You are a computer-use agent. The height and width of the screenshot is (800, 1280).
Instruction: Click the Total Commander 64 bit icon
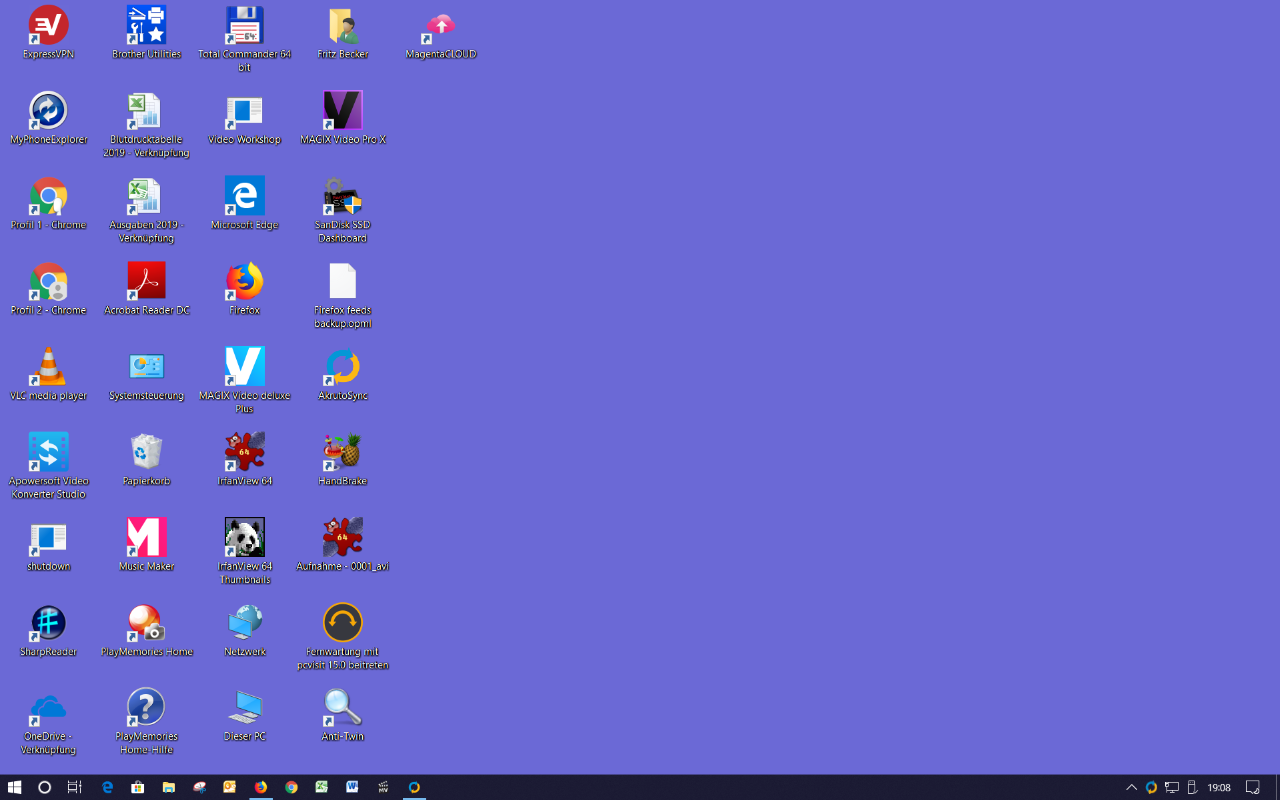[244, 26]
